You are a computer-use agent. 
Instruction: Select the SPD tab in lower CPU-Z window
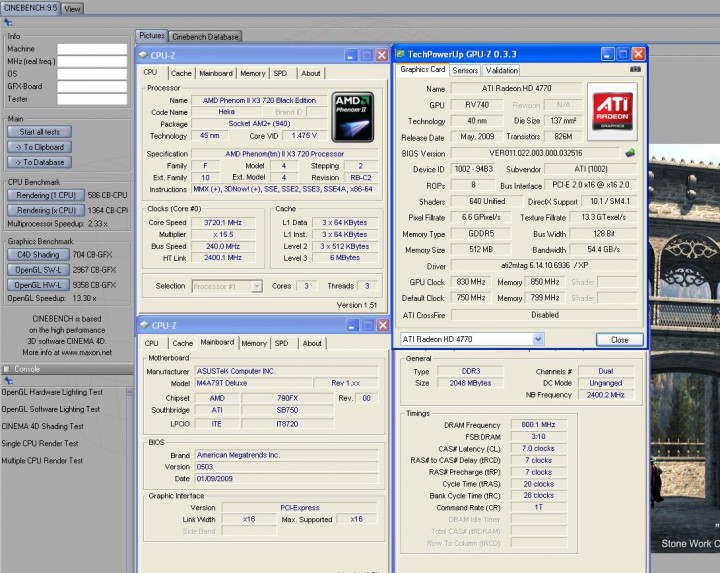(281, 343)
